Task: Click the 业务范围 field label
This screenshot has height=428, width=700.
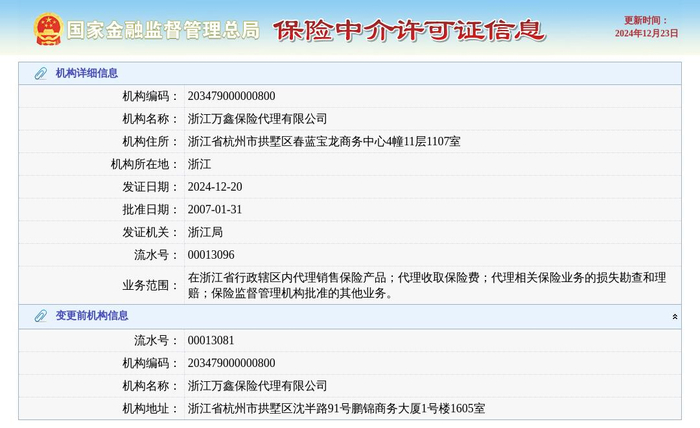Action: [150, 285]
